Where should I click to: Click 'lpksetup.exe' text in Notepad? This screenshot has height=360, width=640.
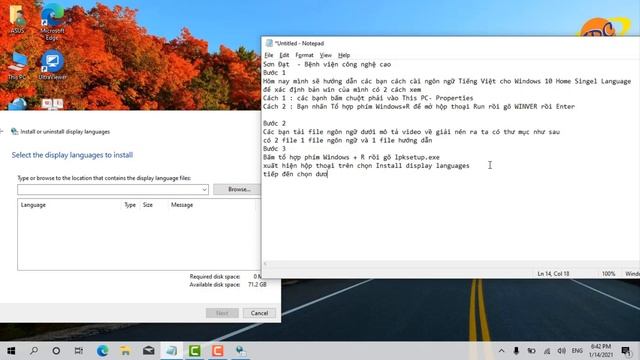click(417, 157)
